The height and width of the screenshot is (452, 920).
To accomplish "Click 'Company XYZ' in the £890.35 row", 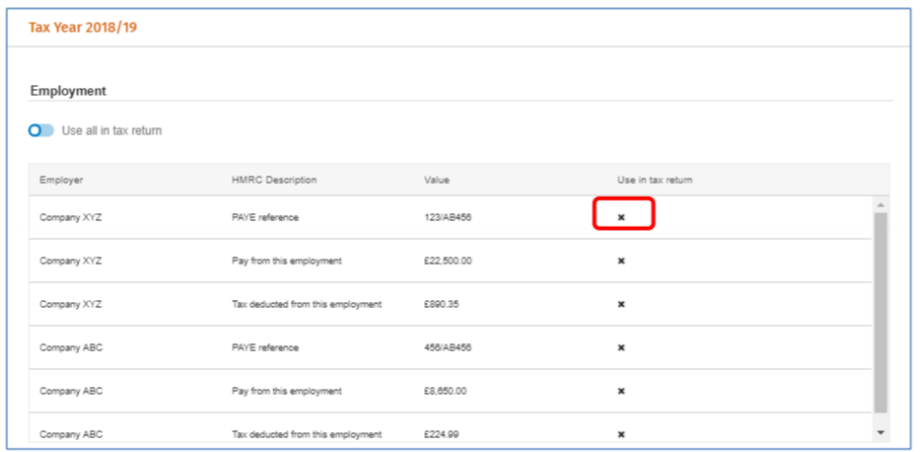I will tap(70, 304).
